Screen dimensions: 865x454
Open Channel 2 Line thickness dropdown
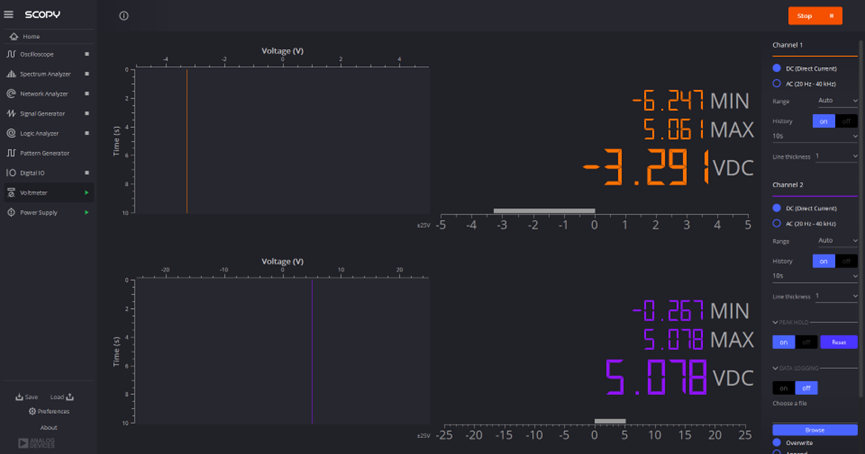[836, 297]
